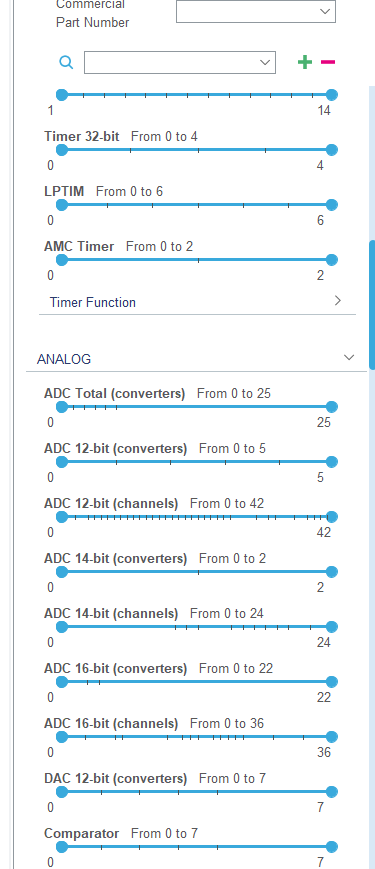Click the ADC 16-bit channels right handle
This screenshot has height=869, width=375.
tap(332, 737)
